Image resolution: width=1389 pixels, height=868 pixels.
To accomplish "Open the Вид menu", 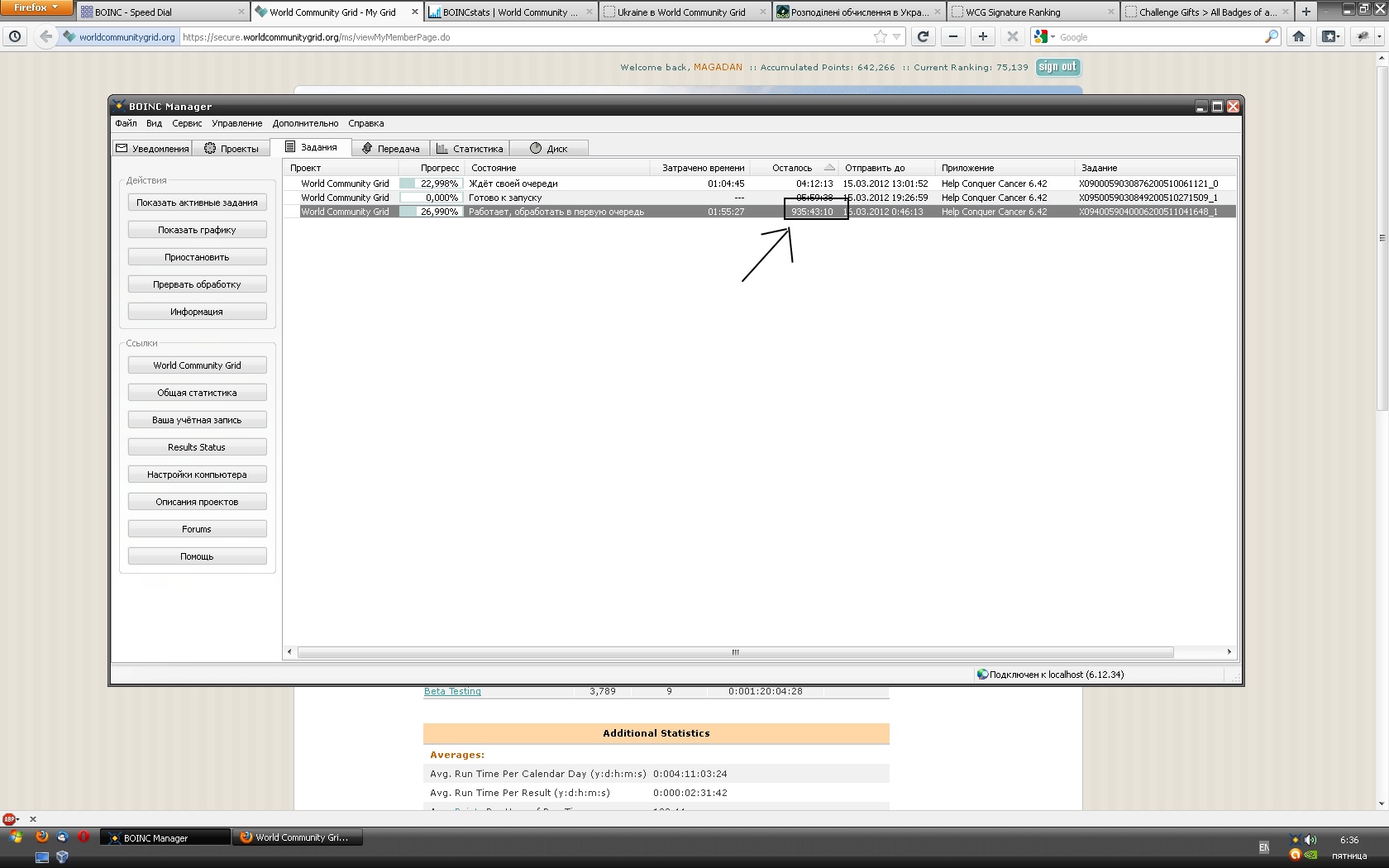I will click(x=154, y=123).
